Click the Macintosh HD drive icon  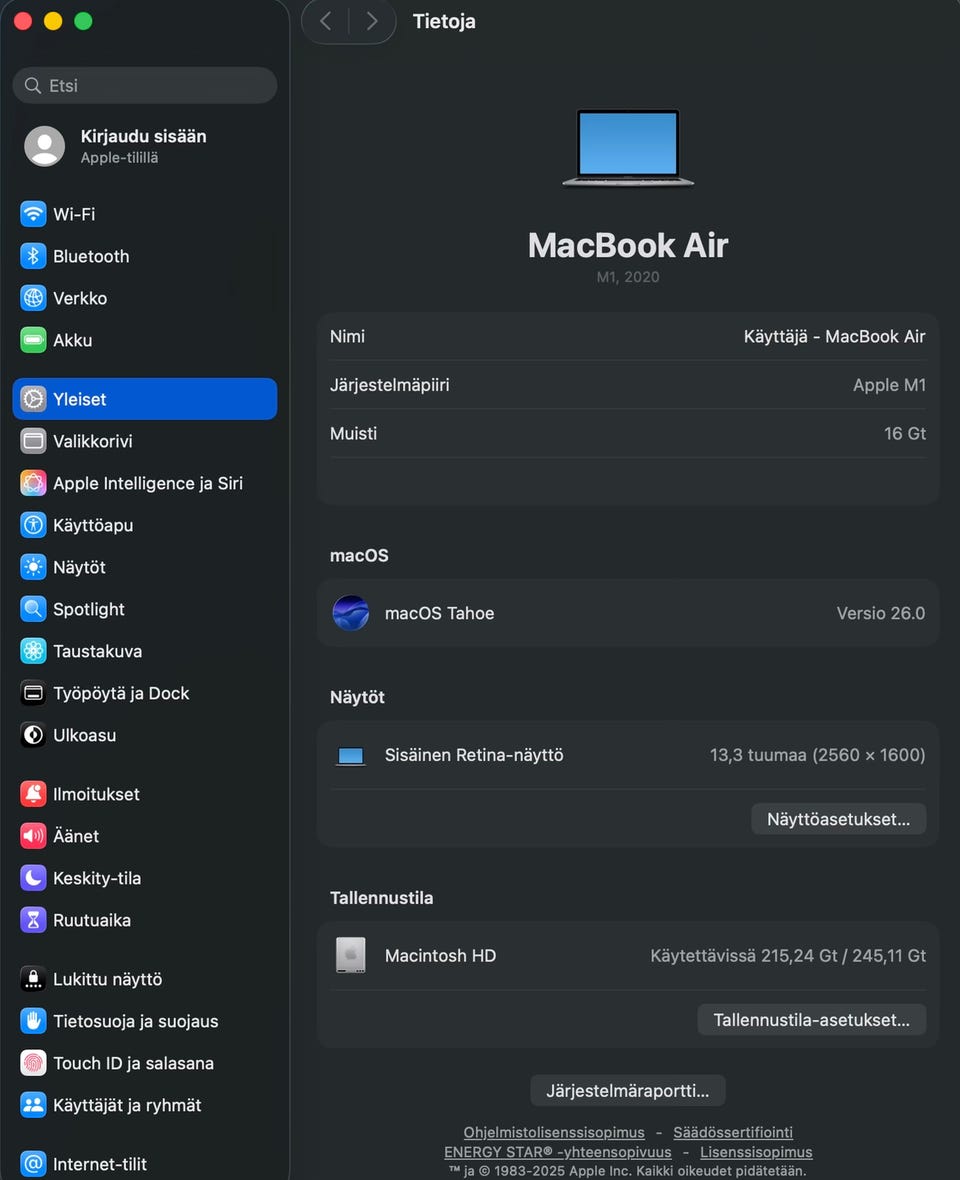coord(351,955)
